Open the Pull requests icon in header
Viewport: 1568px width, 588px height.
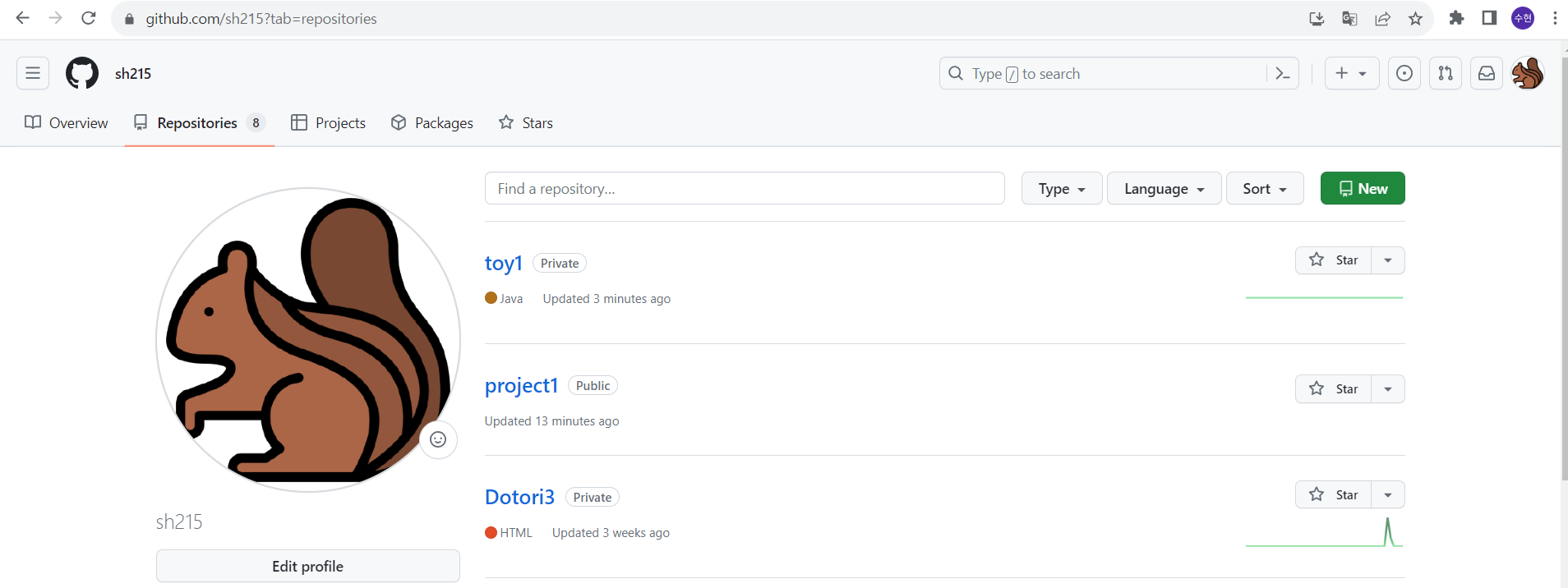point(1446,73)
